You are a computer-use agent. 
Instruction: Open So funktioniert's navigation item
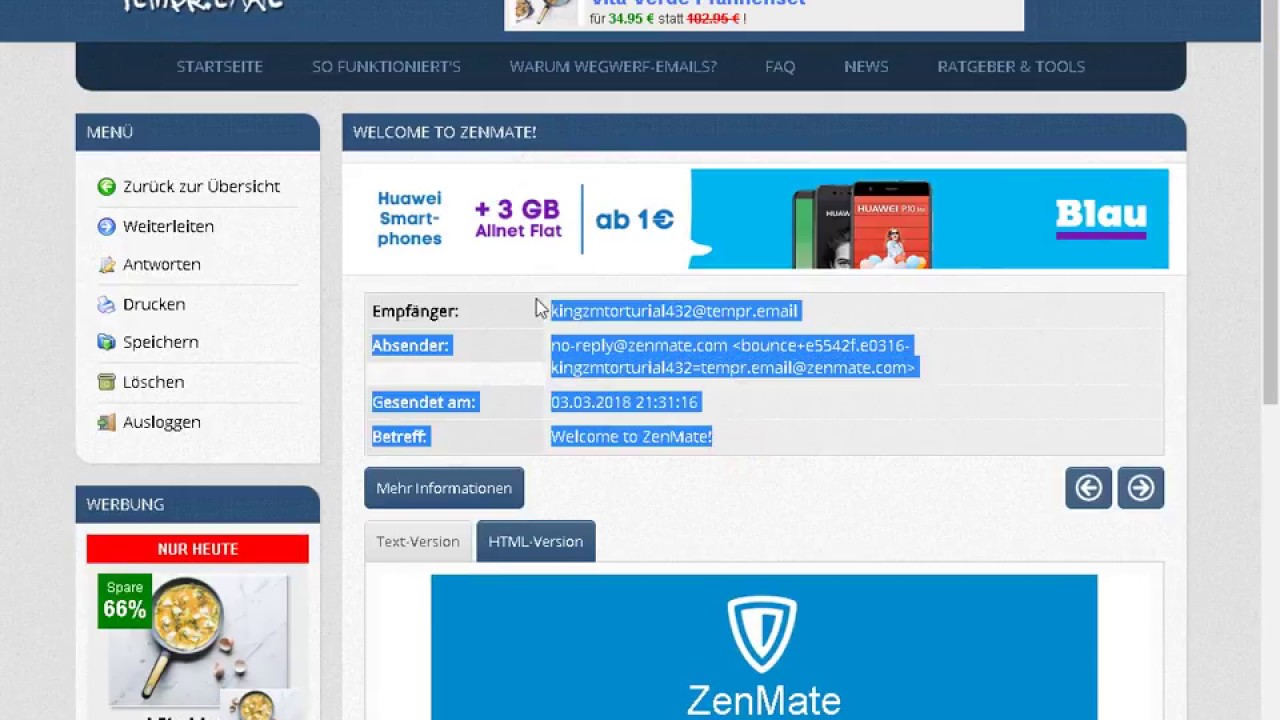(x=386, y=66)
